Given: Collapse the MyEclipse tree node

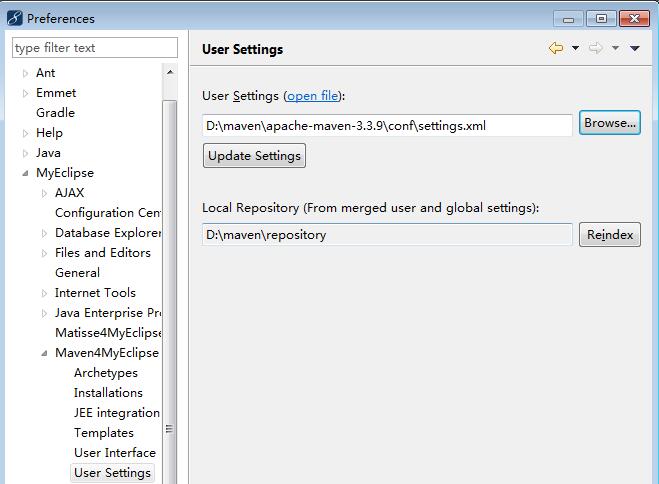Looking at the screenshot, I should click(x=25, y=173).
